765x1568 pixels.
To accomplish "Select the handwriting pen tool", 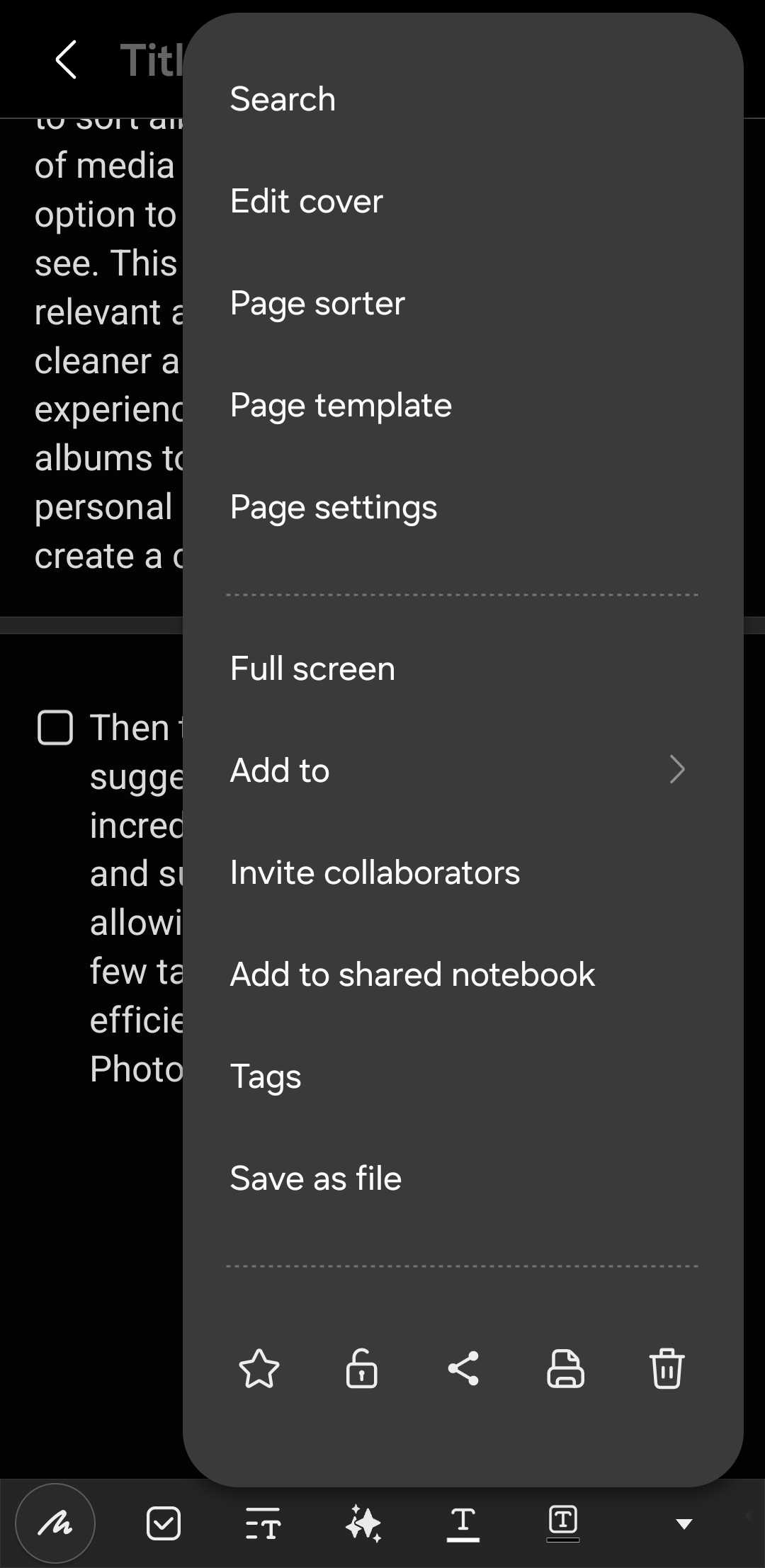I will point(55,1523).
